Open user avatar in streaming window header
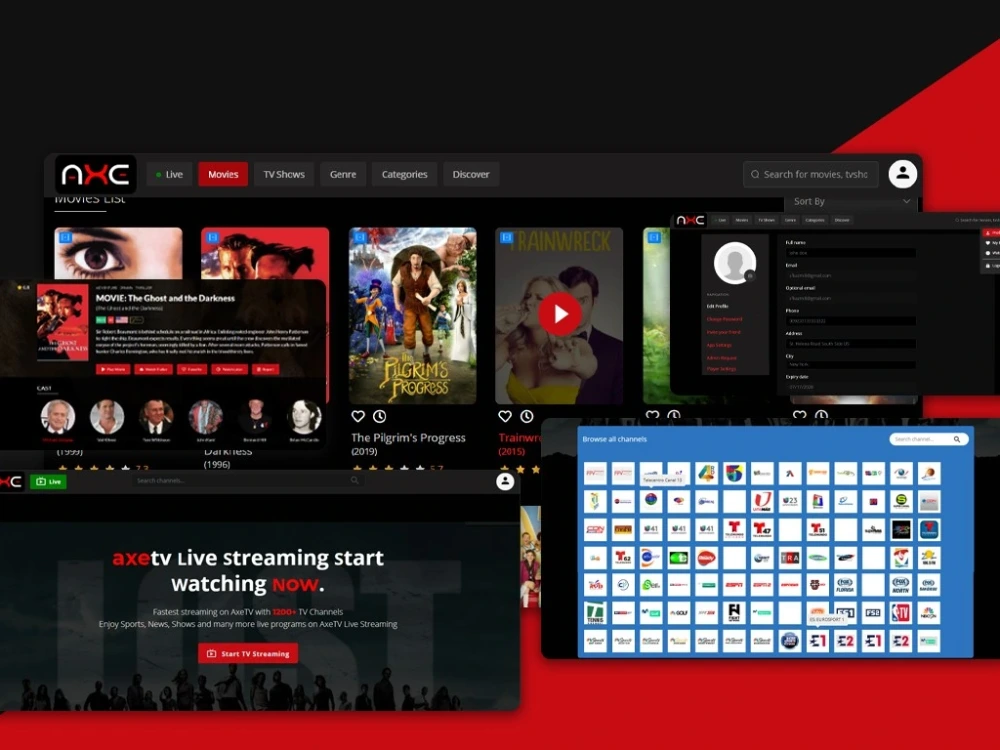The image size is (1000, 750). coord(505,482)
